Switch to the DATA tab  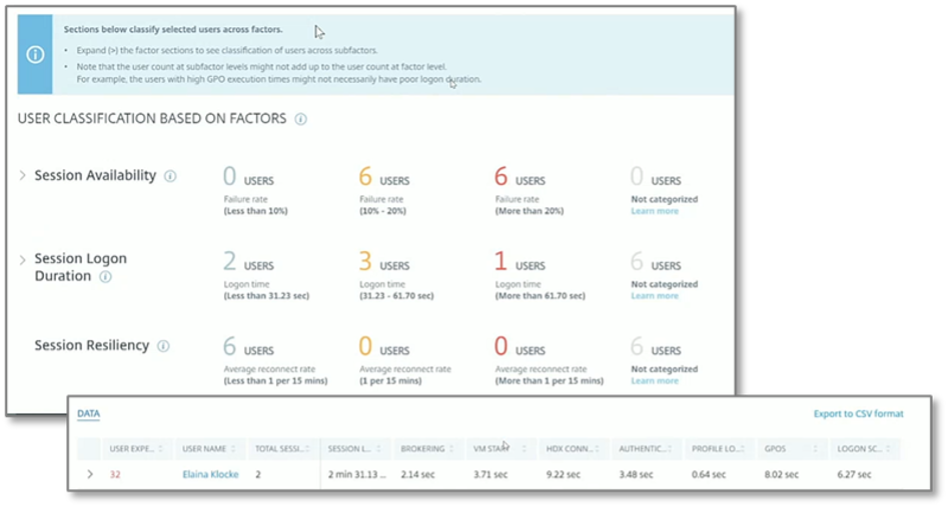[x=88, y=413]
